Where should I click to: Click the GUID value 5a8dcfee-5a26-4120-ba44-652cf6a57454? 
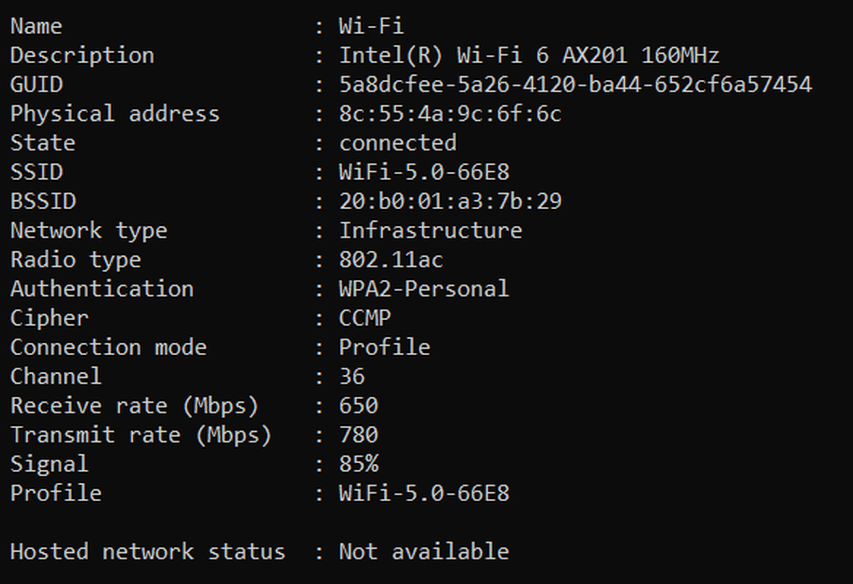click(576, 85)
